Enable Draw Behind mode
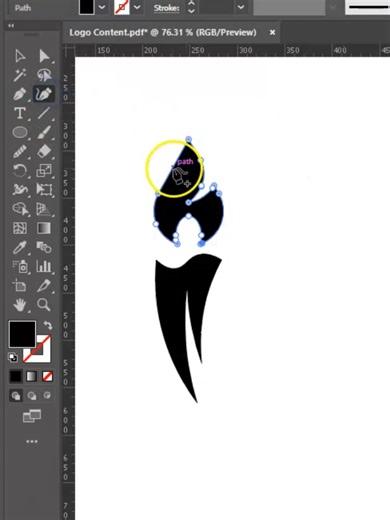This screenshot has width=390, height=520. point(32,396)
